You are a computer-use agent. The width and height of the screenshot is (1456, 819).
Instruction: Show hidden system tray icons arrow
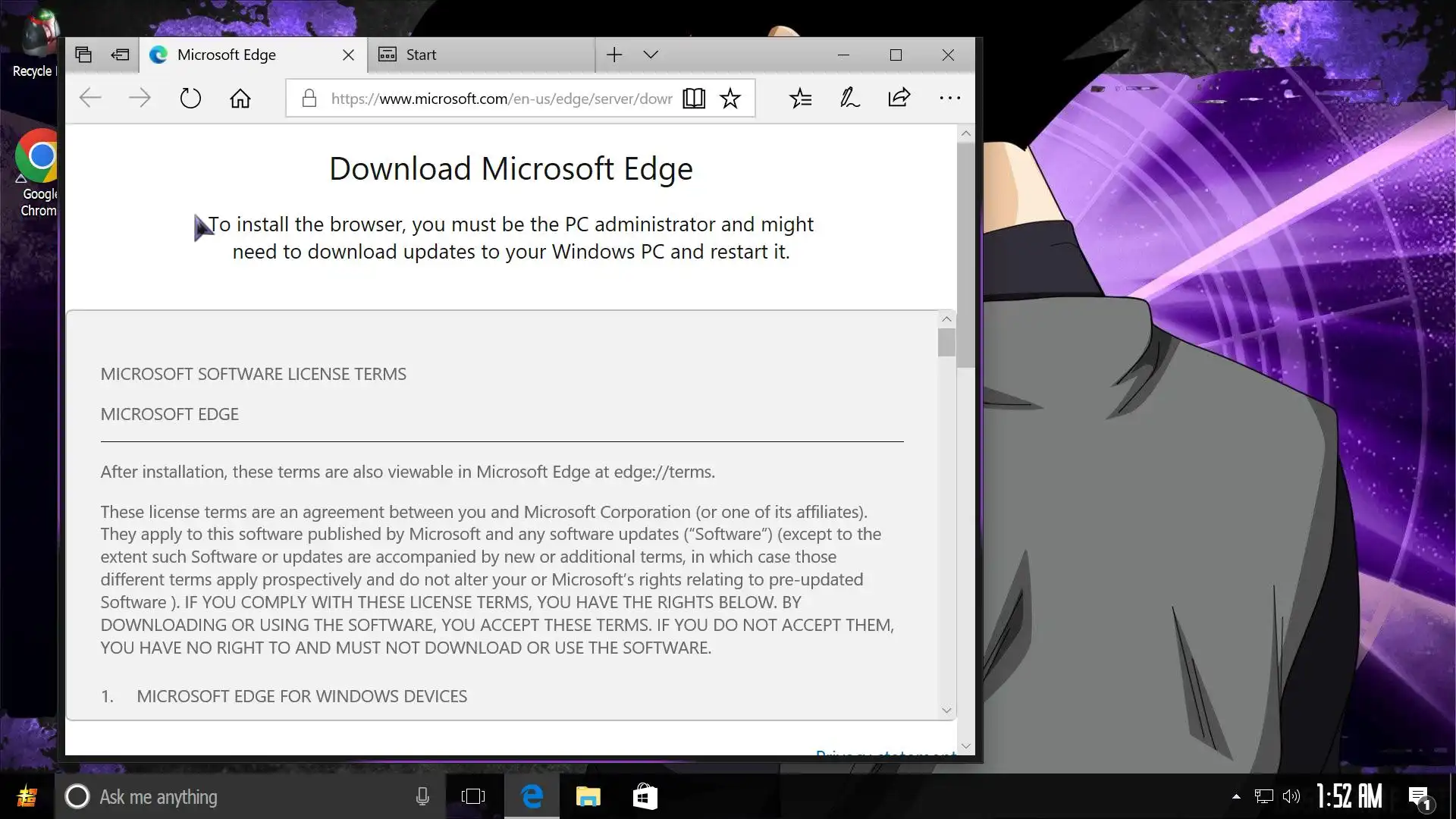pos(1236,796)
